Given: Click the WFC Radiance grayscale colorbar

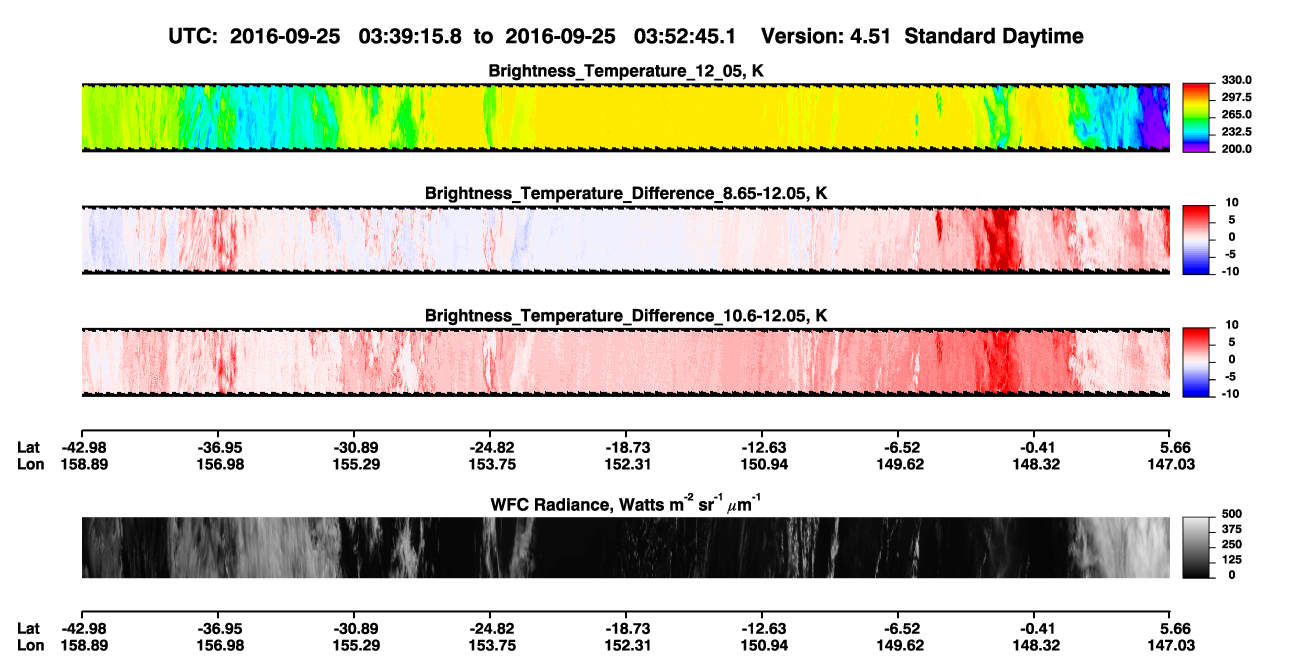Looking at the screenshot, I should 1197,546.
